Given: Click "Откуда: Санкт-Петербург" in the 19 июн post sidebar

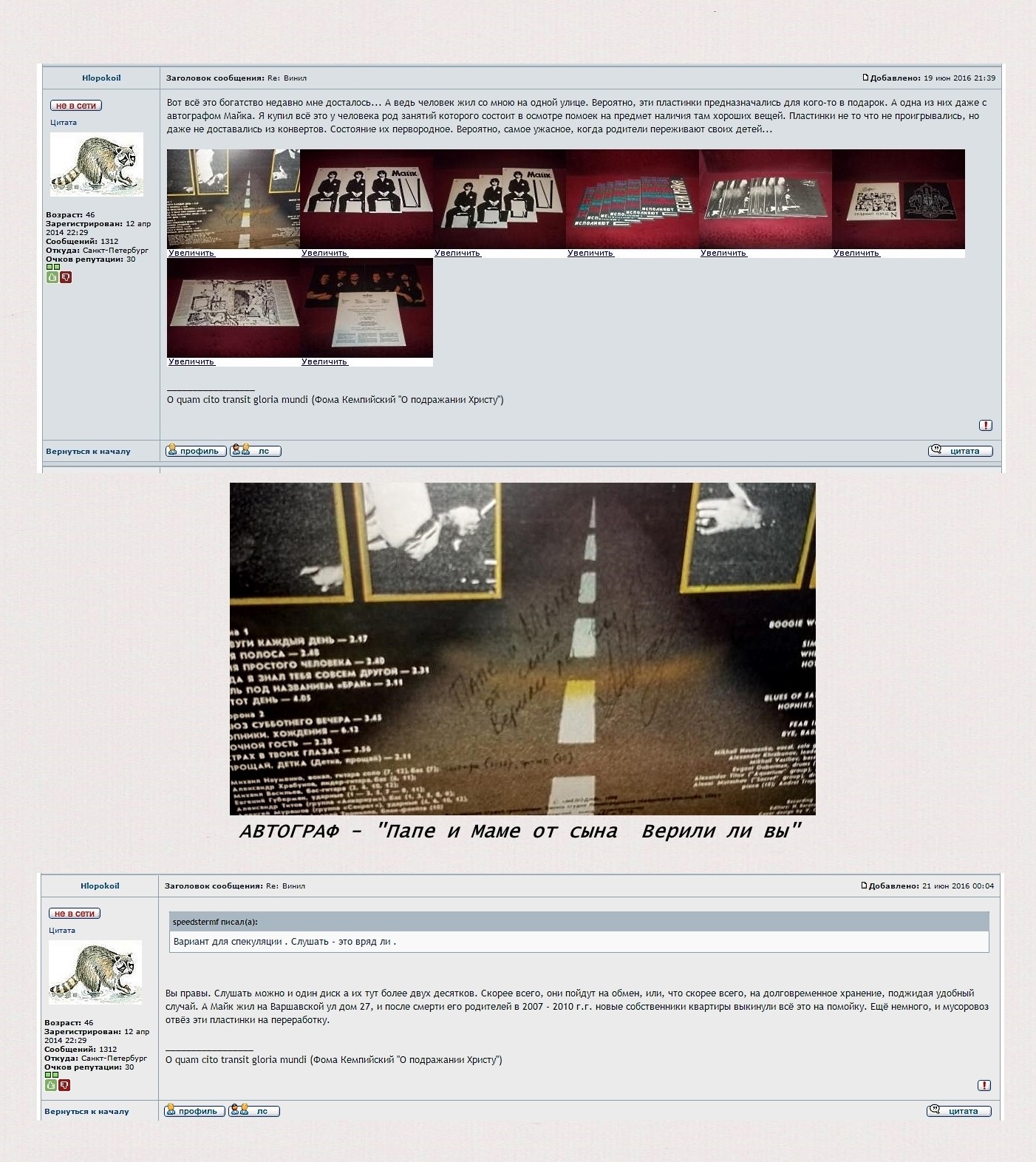Looking at the screenshot, I should pyautogui.click(x=97, y=250).
